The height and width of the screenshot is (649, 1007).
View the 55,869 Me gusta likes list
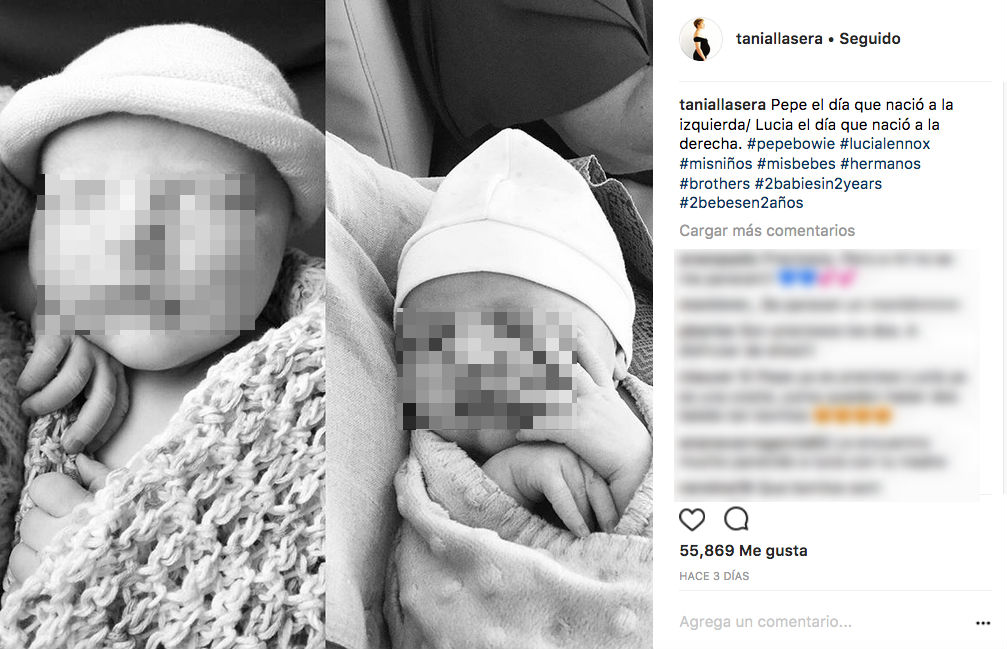pos(743,551)
